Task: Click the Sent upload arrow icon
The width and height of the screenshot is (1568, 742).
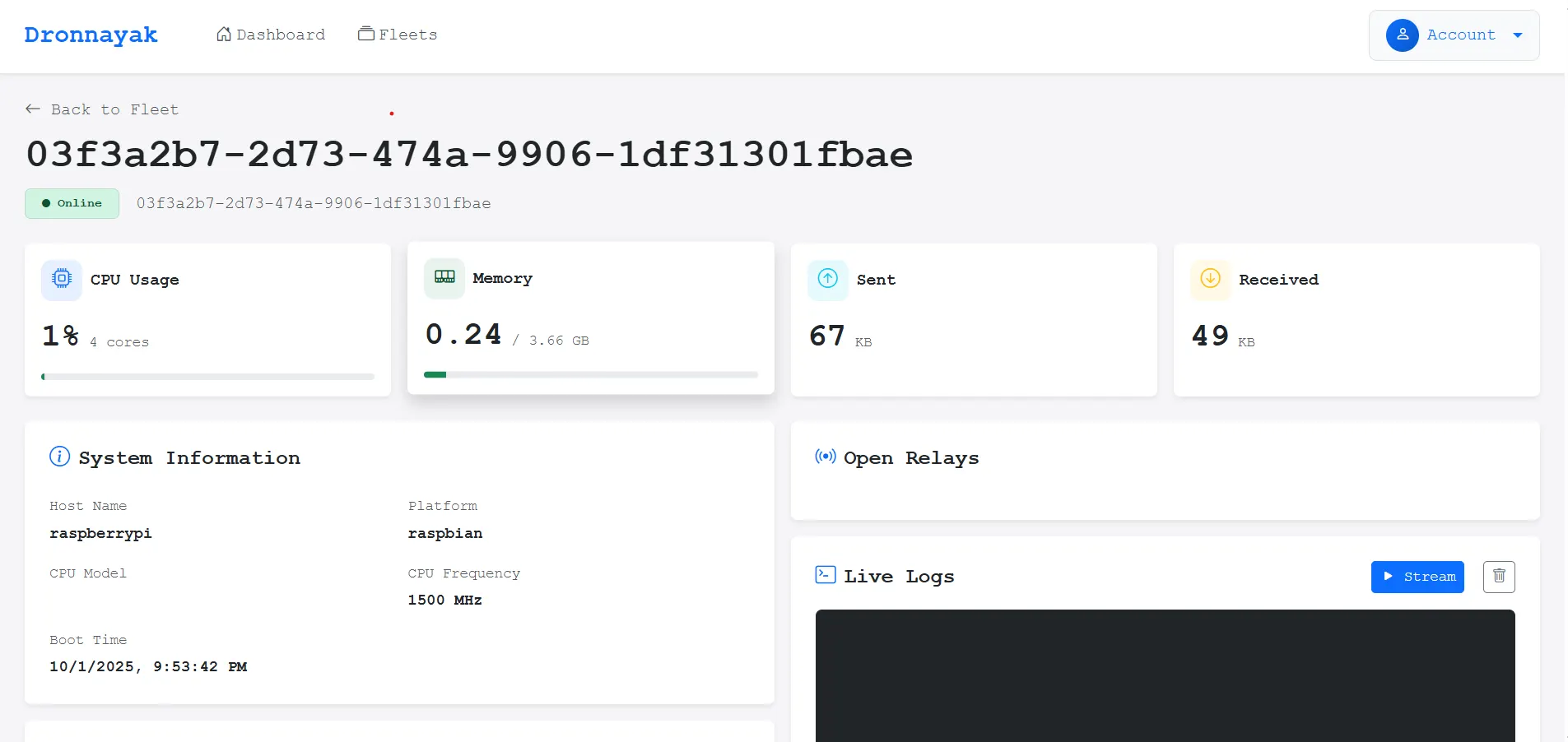Action: pos(828,280)
